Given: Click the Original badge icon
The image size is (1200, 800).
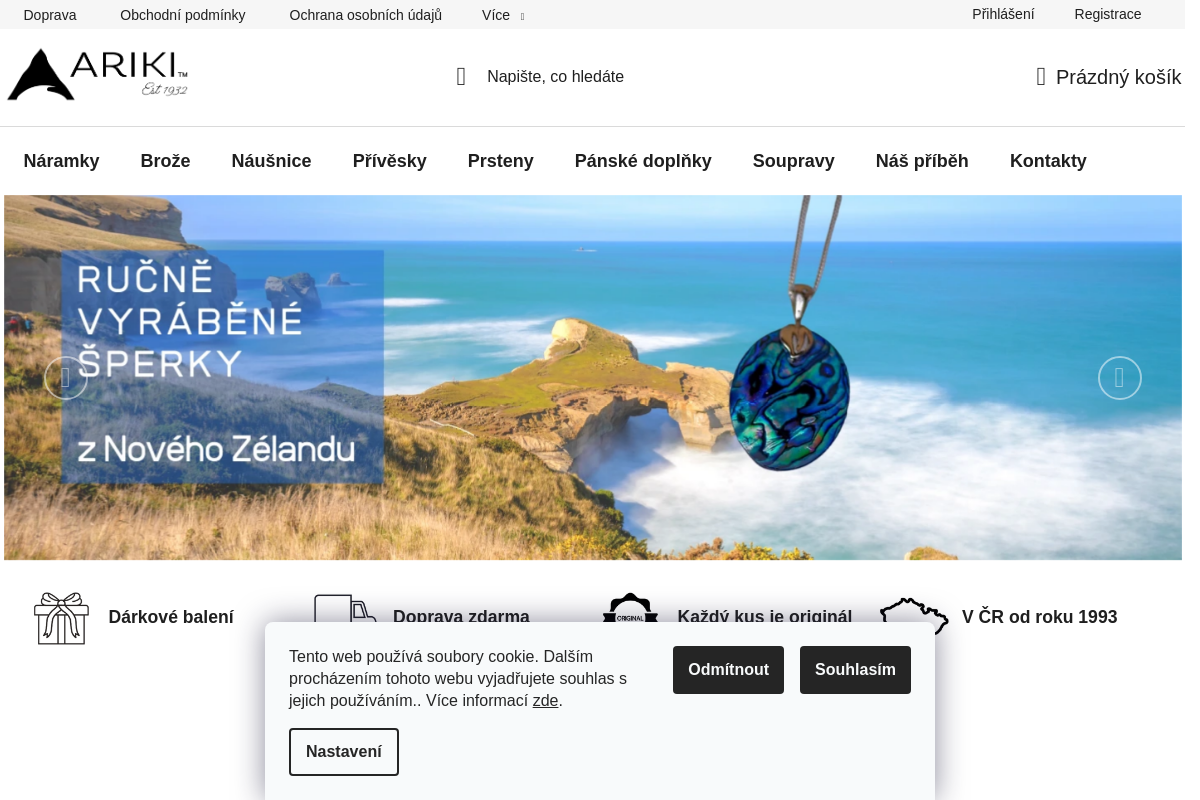Looking at the screenshot, I should click(x=630, y=608).
